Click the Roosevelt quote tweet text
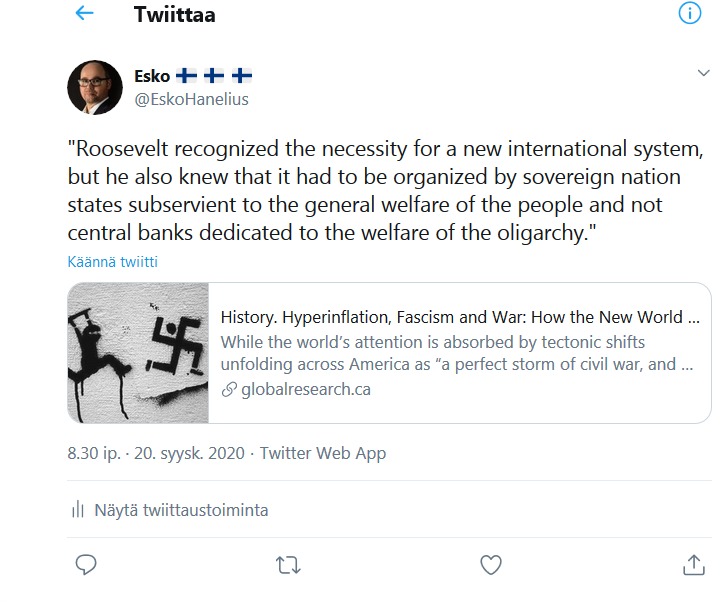Screen dimensions: 721x602 point(380,192)
